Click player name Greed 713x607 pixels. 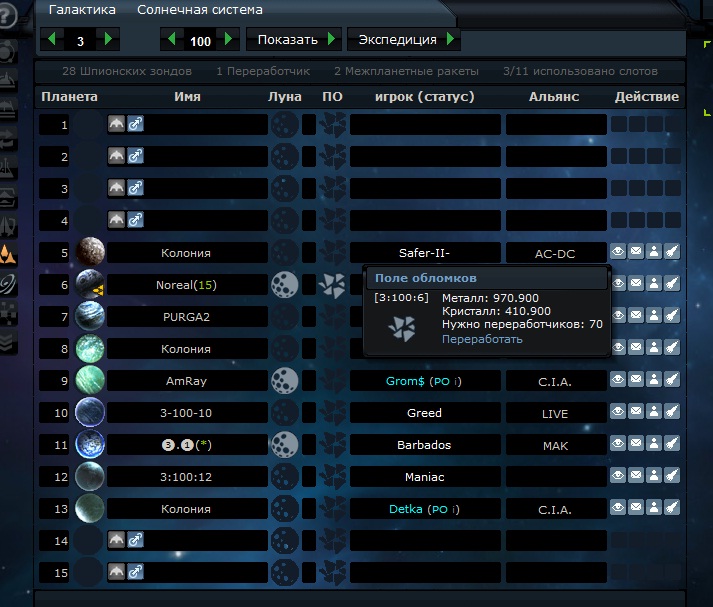click(424, 413)
